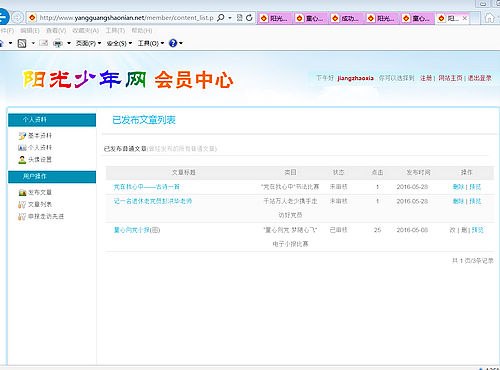The image size is (500, 370).
Task: Click the person avatar icon for 头像设置
Action: click(22, 160)
